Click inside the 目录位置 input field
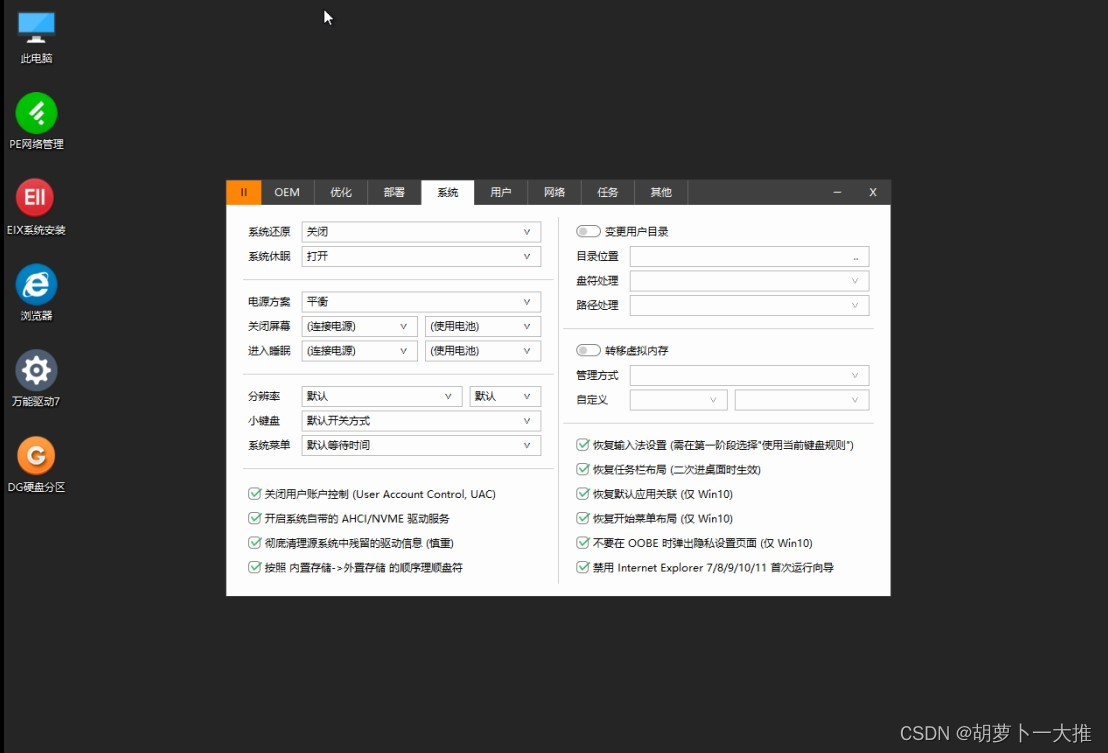 coord(740,256)
